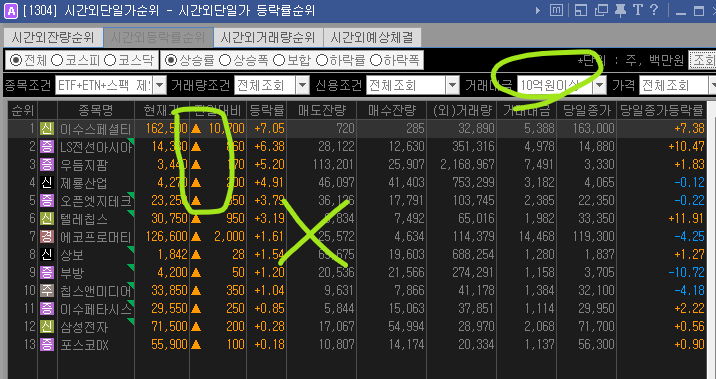
Task: Click the 증 badge beside 포스코DX
Action: [47, 344]
